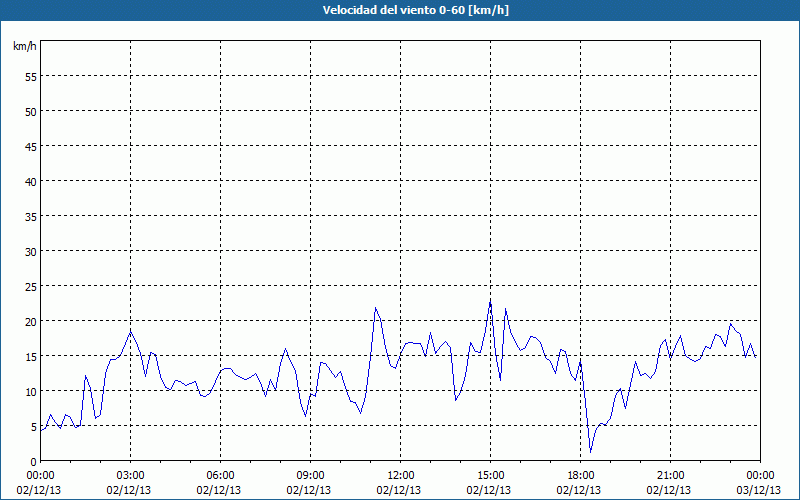Click the wind speed peak near 11:00

[376, 308]
